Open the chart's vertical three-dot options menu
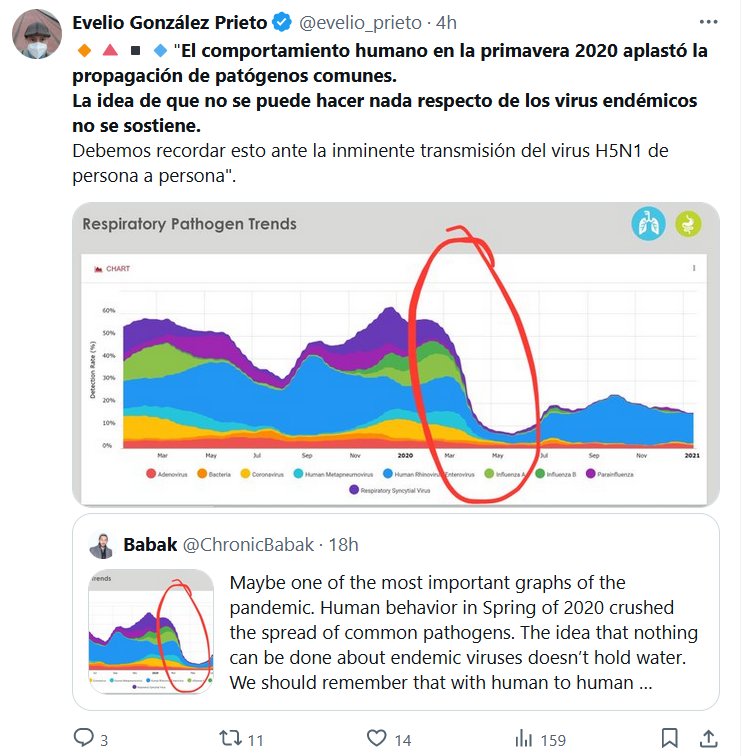The image size is (744, 756). [693, 268]
